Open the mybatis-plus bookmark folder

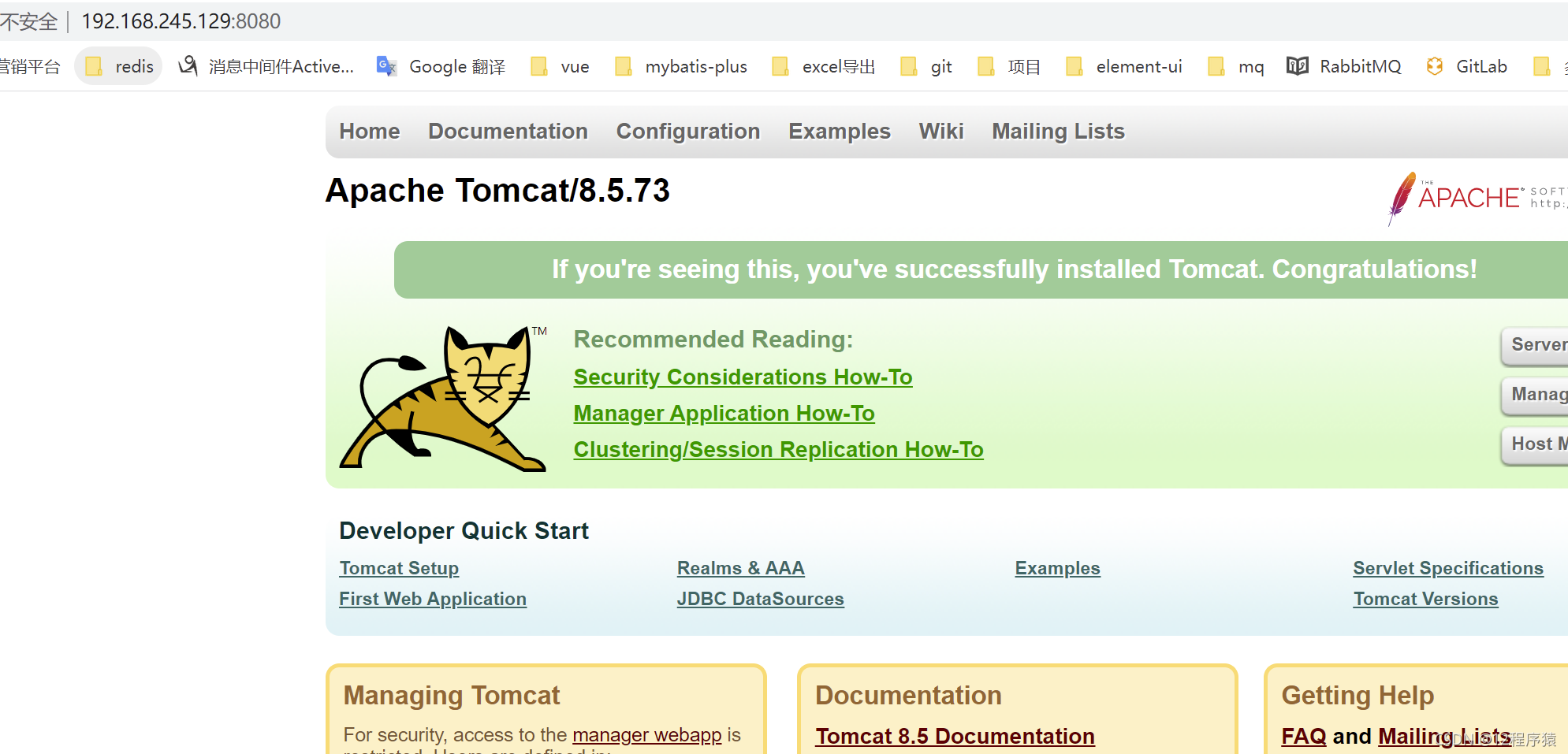coord(681,66)
